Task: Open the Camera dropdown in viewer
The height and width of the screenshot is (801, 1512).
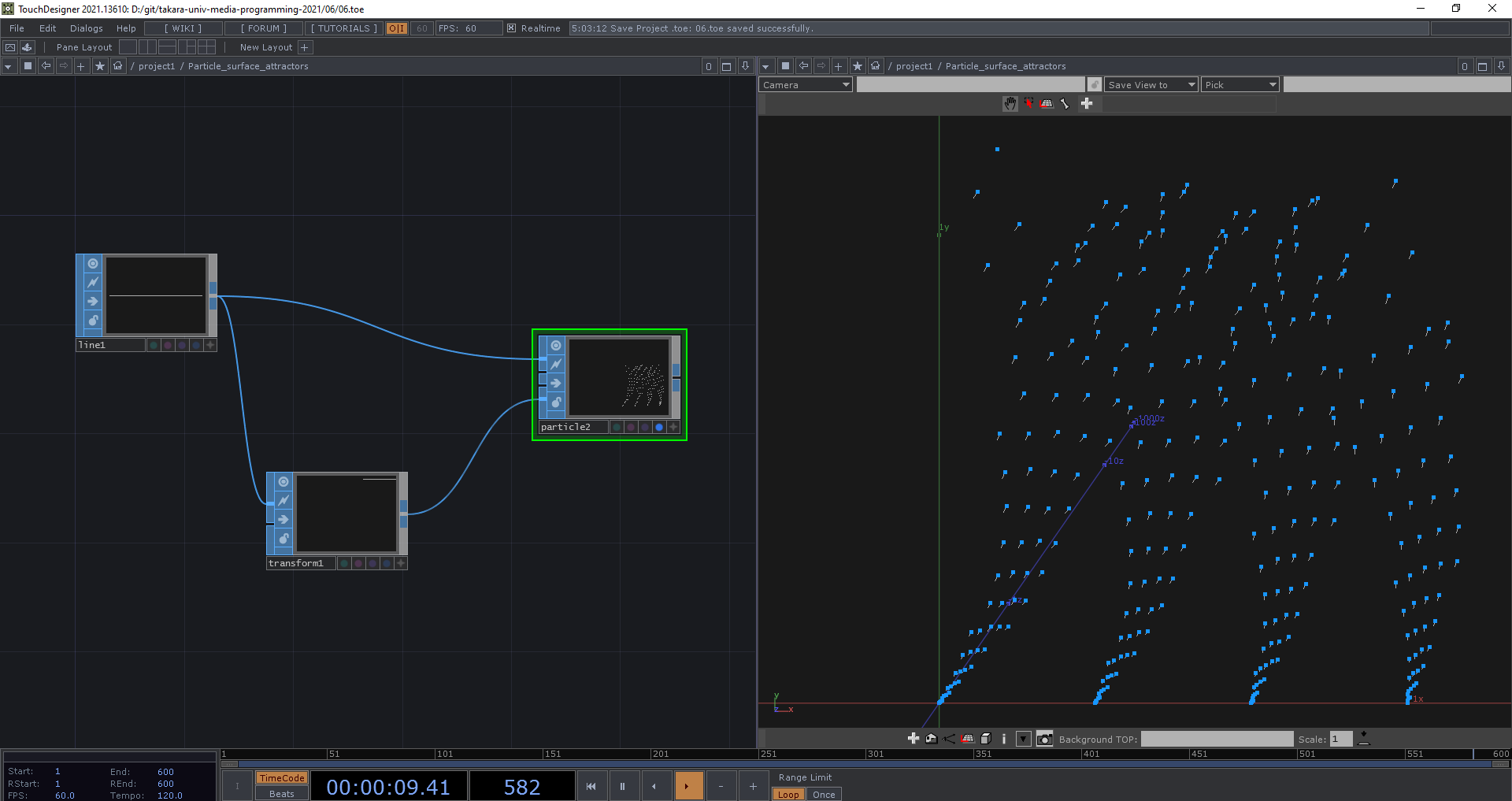Action: pos(805,85)
